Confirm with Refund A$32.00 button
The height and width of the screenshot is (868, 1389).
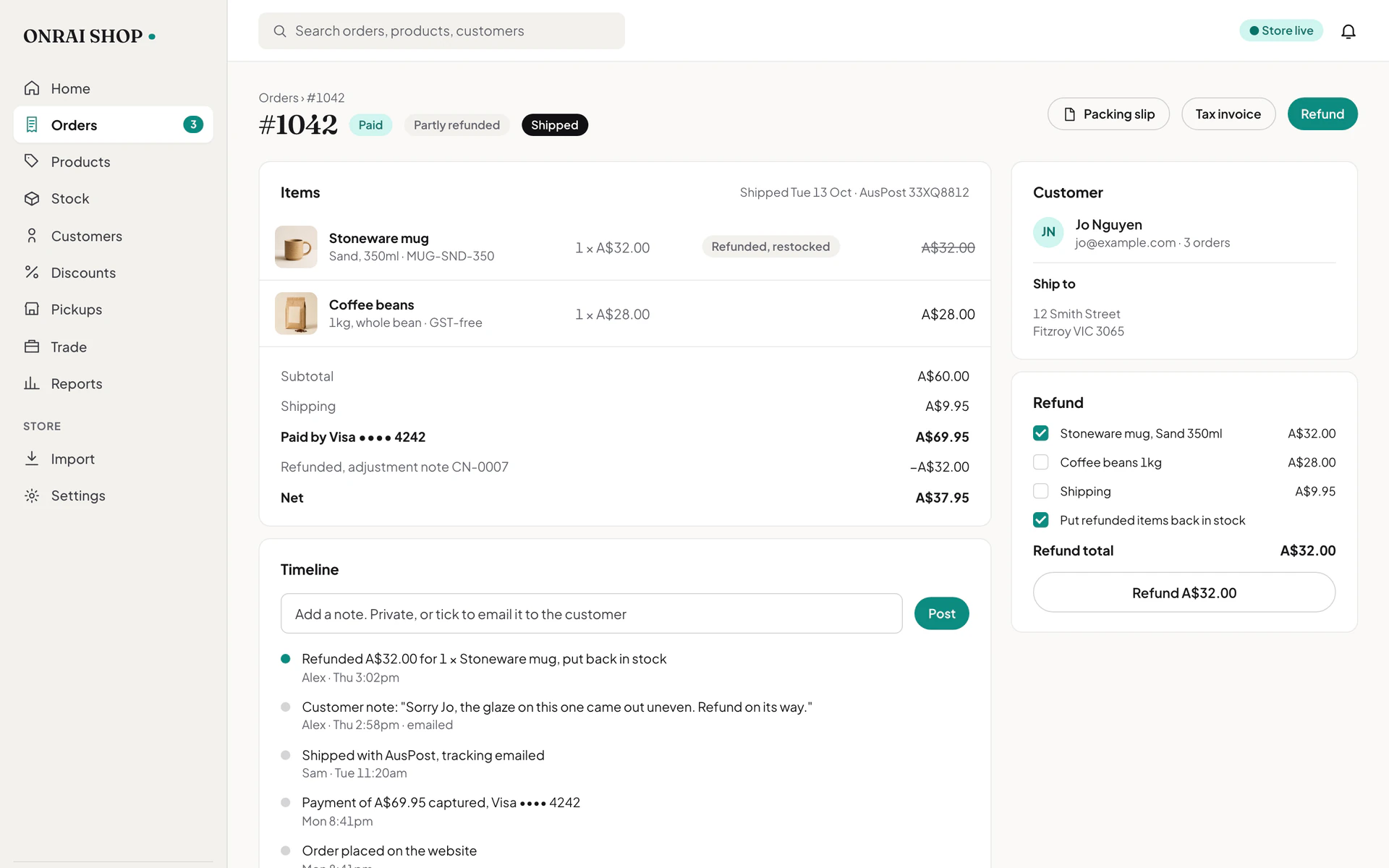tap(1184, 592)
